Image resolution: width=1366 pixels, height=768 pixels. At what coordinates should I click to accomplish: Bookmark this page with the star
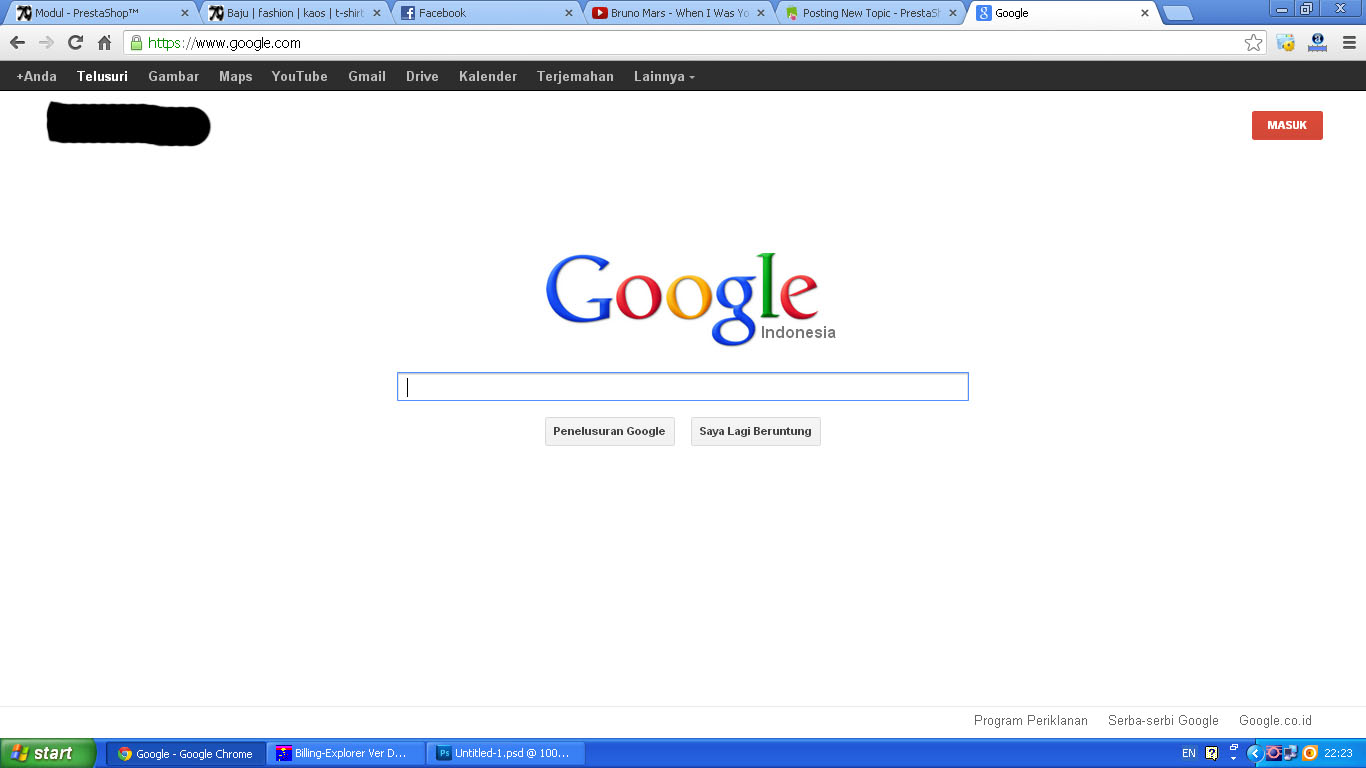[x=1253, y=43]
